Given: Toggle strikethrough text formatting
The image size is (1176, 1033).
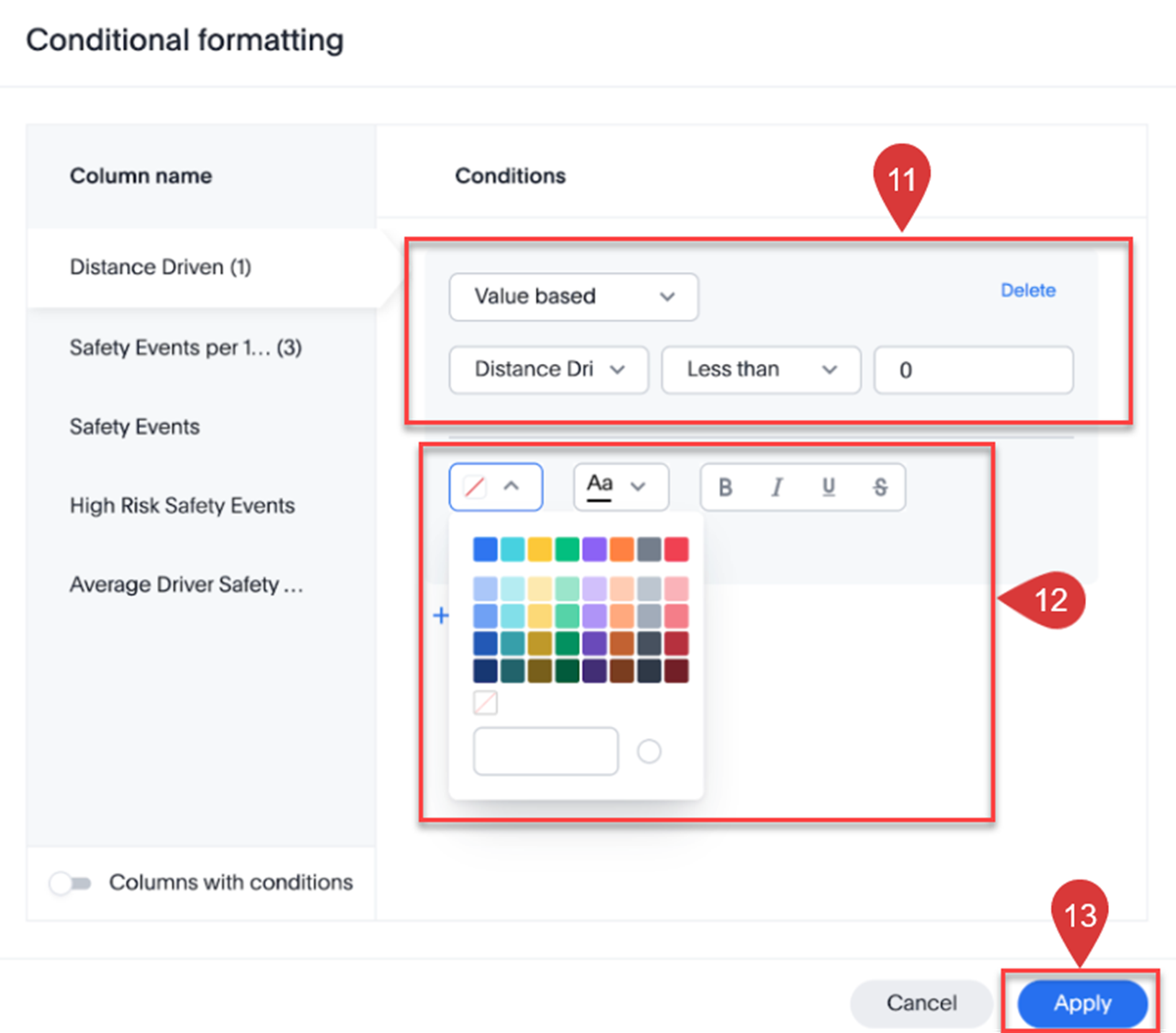Looking at the screenshot, I should [879, 487].
